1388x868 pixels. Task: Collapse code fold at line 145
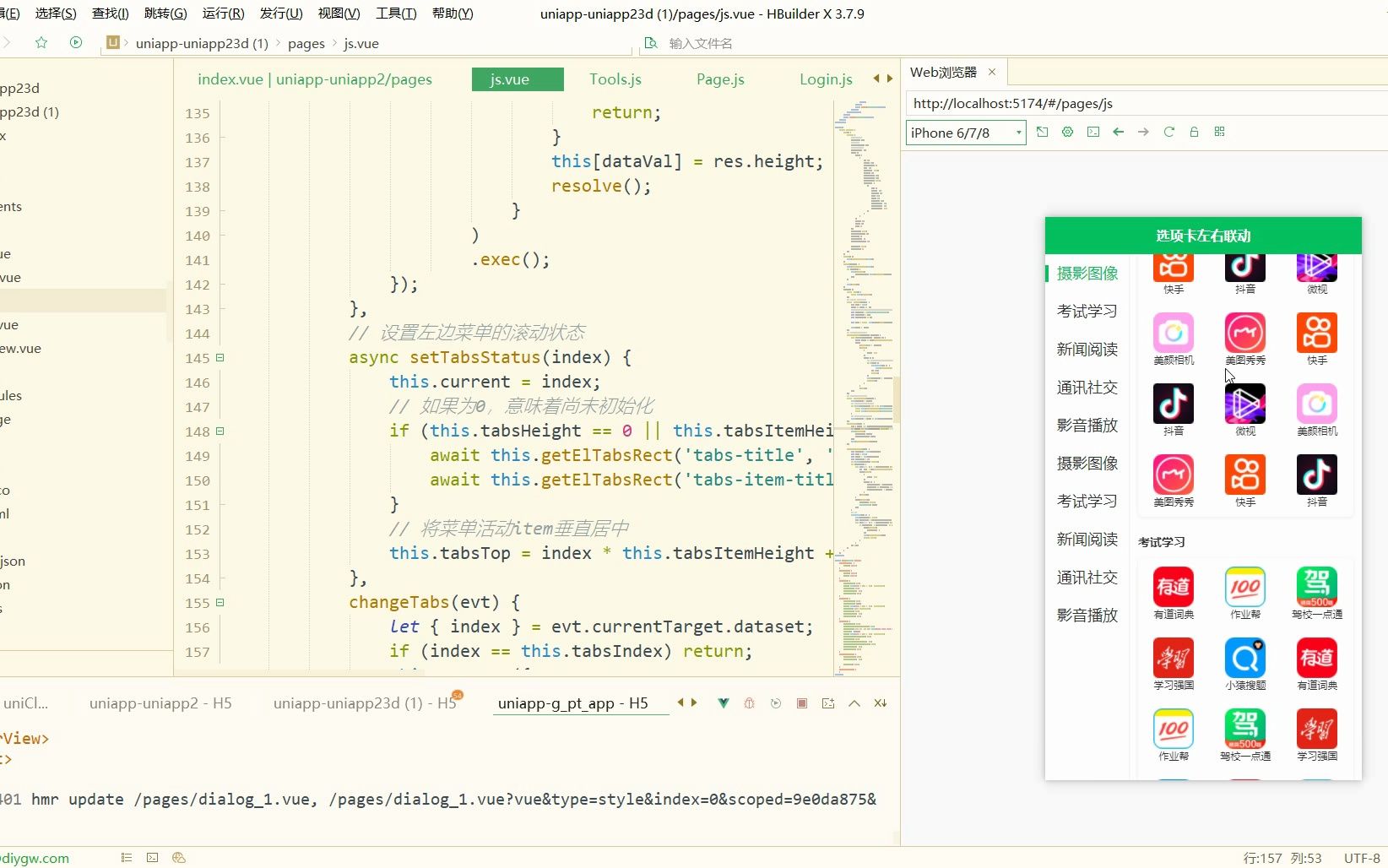pos(220,357)
